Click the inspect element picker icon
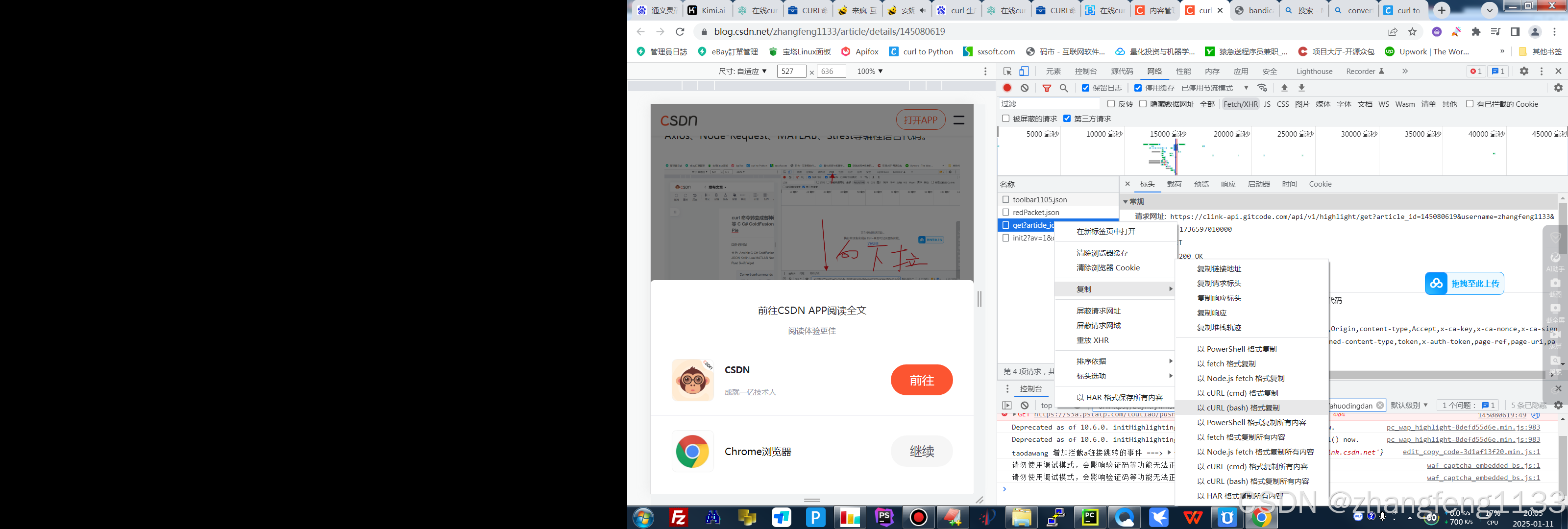The width and height of the screenshot is (1568, 529). click(1007, 71)
